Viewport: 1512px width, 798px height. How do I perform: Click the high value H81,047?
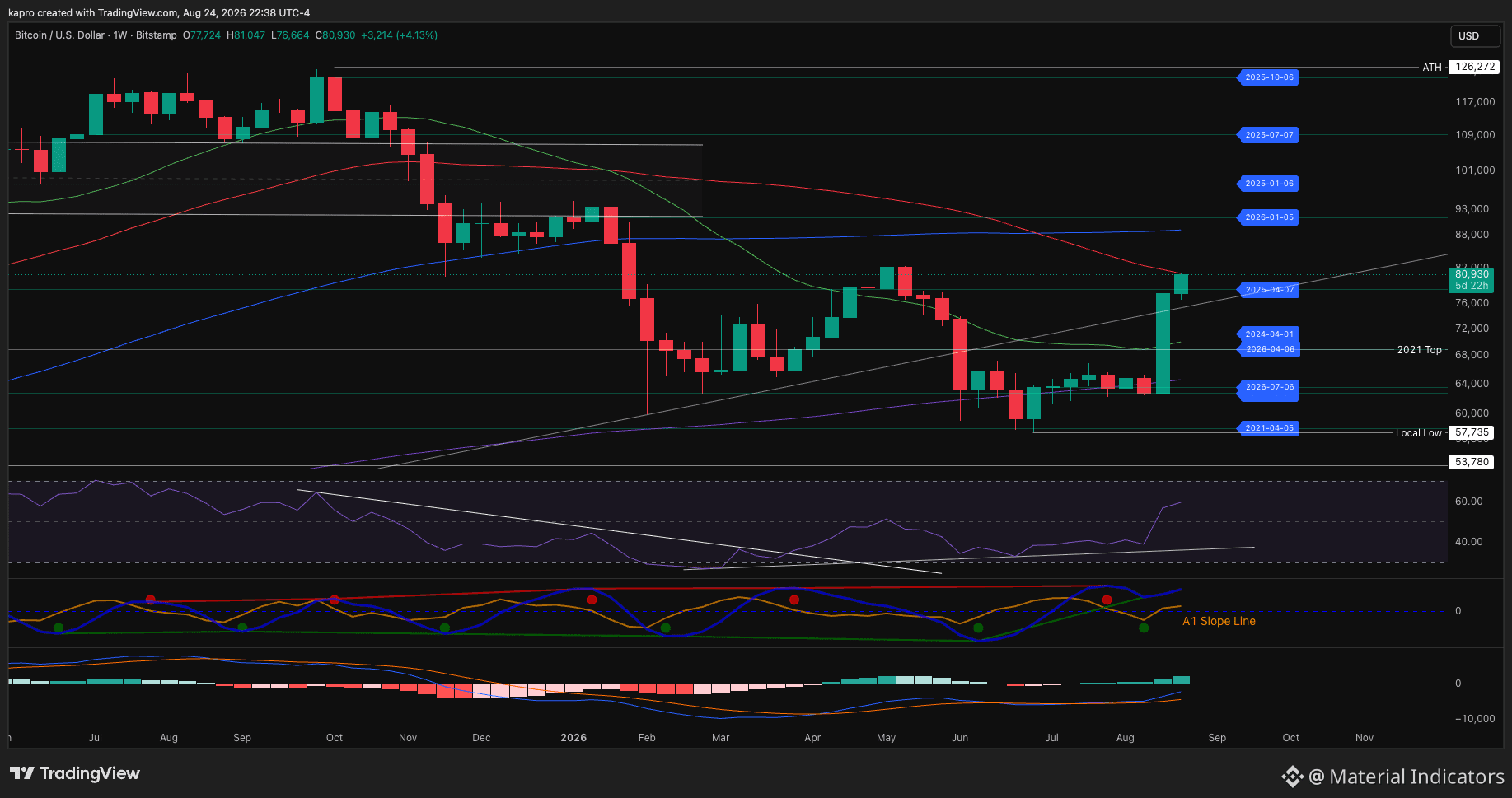click(x=246, y=35)
